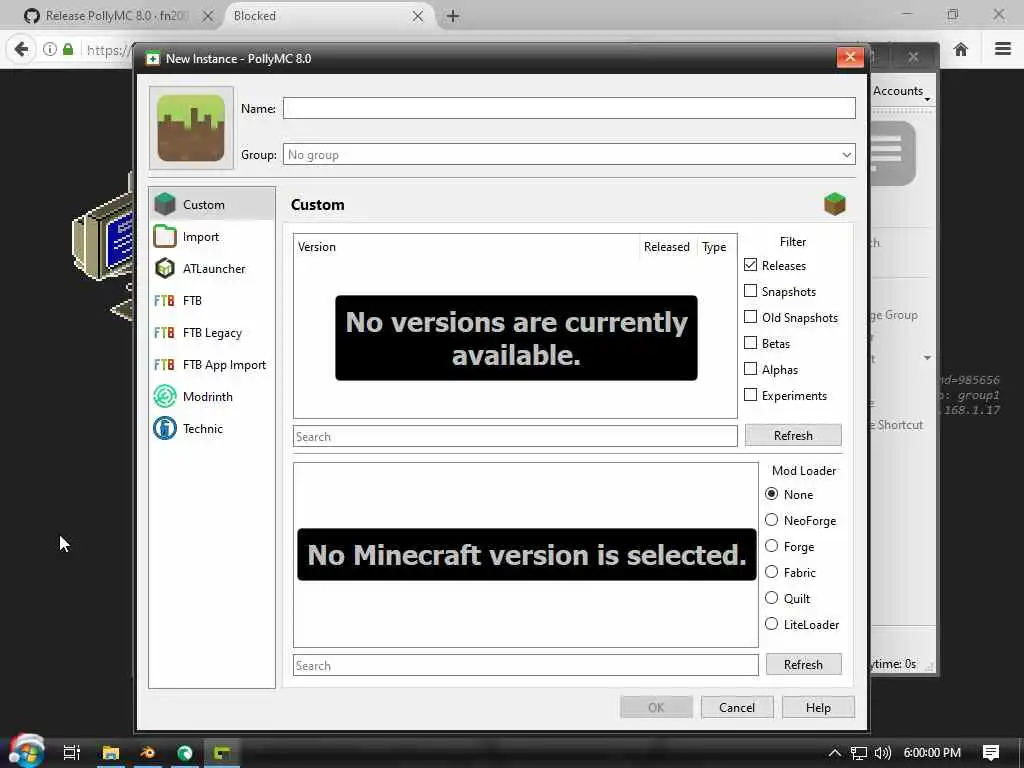Select Quilt mod loader
This screenshot has height=768, width=1024.
(771, 598)
